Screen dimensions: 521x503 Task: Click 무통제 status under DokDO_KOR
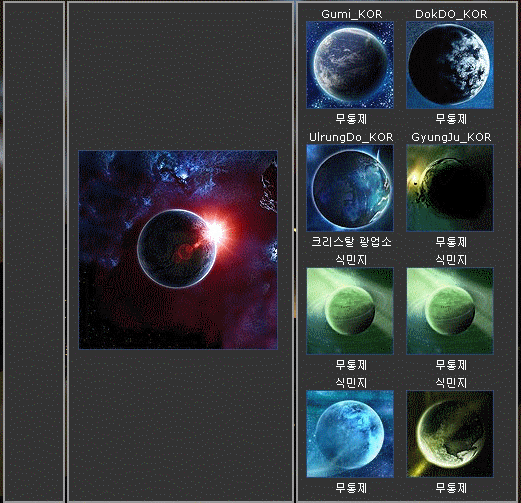point(451,119)
